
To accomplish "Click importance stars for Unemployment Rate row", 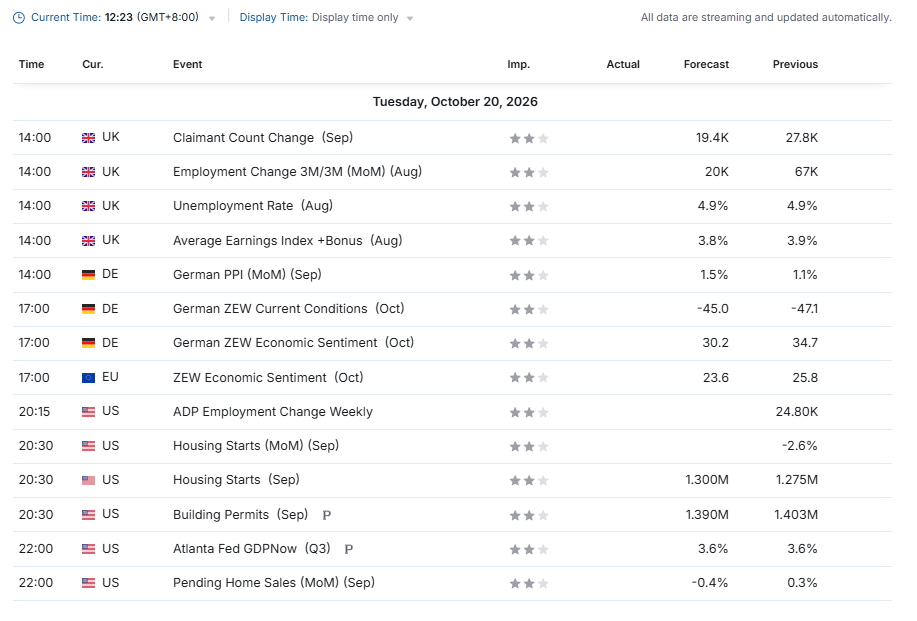I will pos(529,206).
